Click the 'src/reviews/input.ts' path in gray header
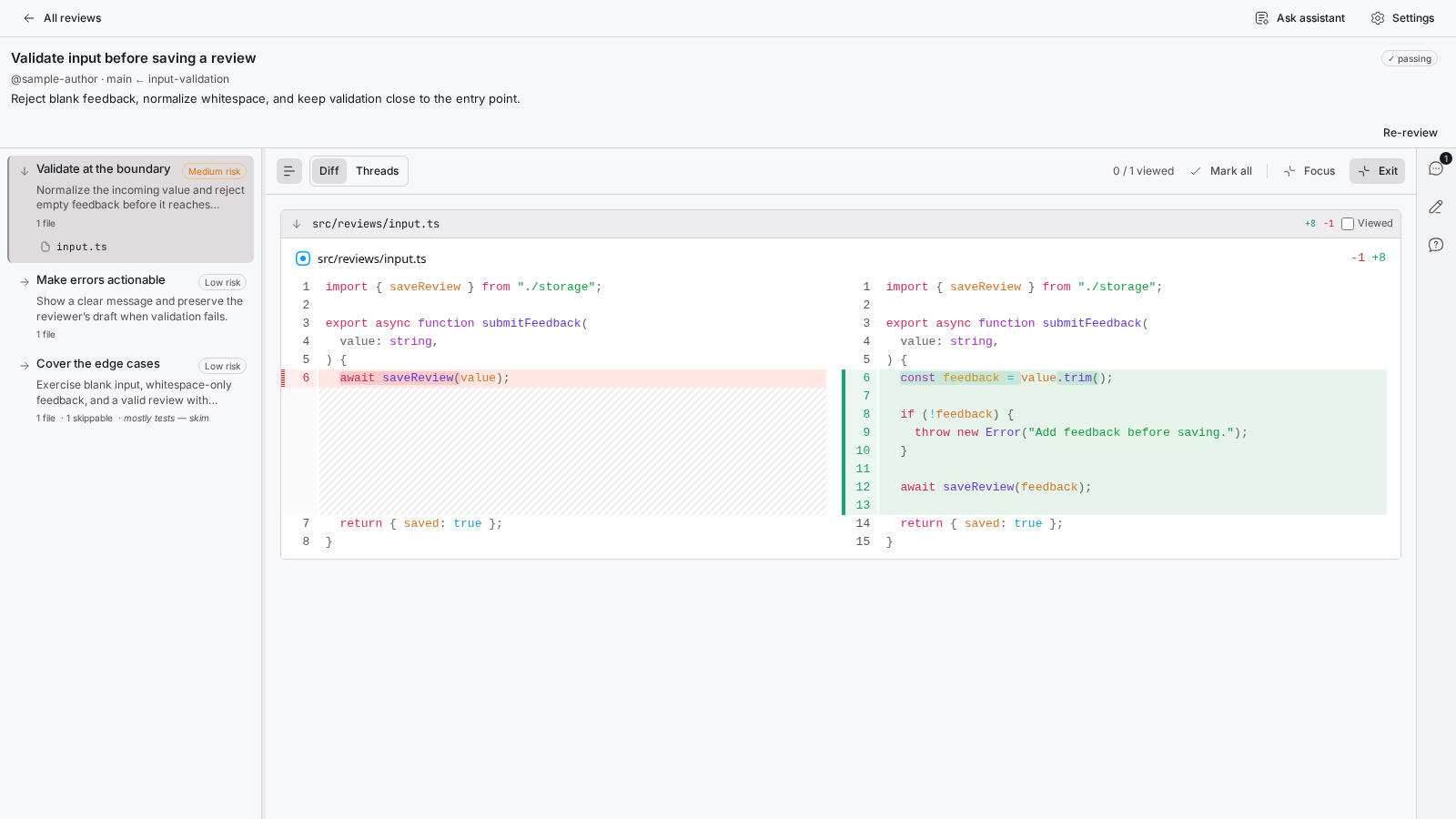This screenshot has height=819, width=1456. click(x=376, y=224)
